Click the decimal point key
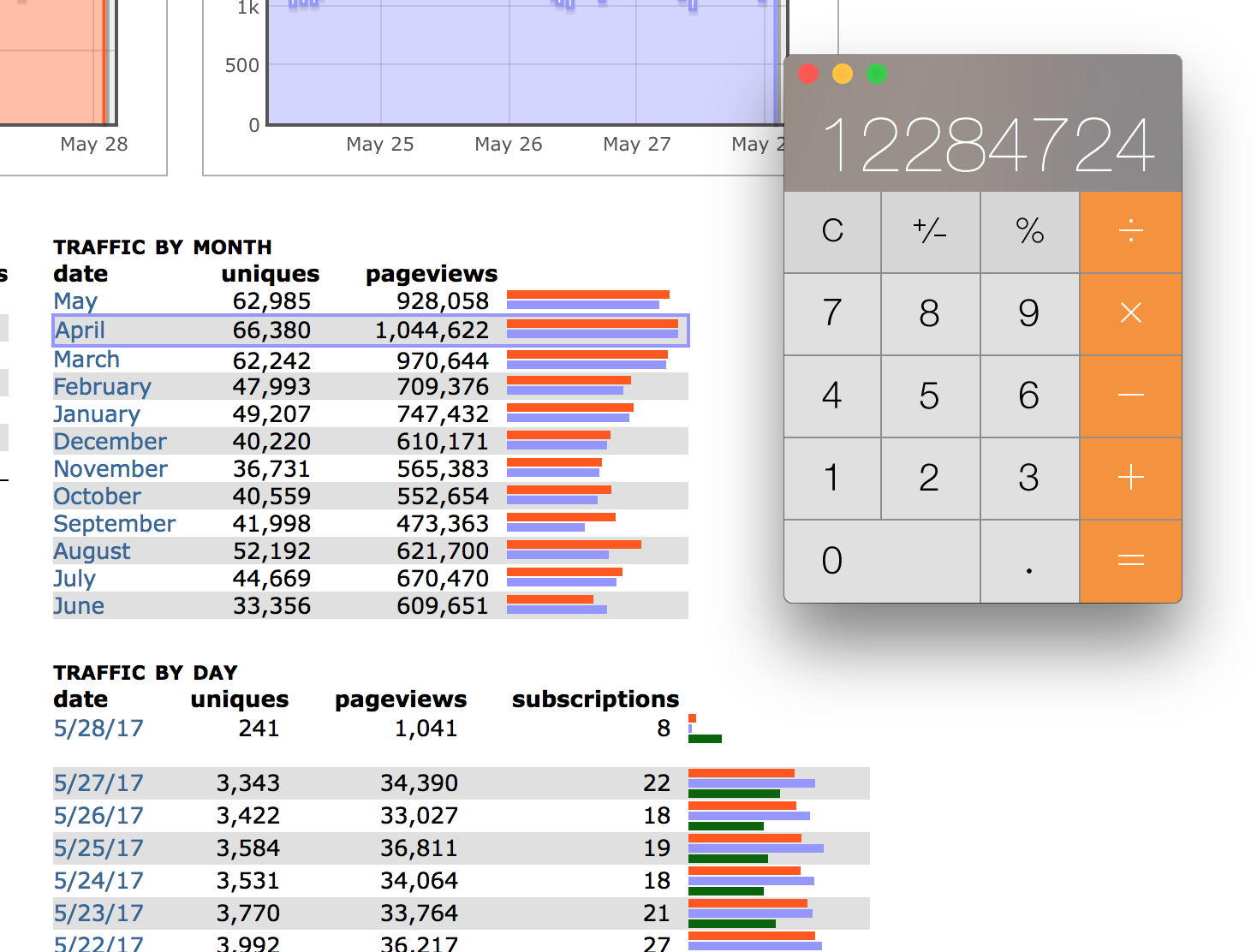Screen dimensions: 1257x952 coord(1030,561)
